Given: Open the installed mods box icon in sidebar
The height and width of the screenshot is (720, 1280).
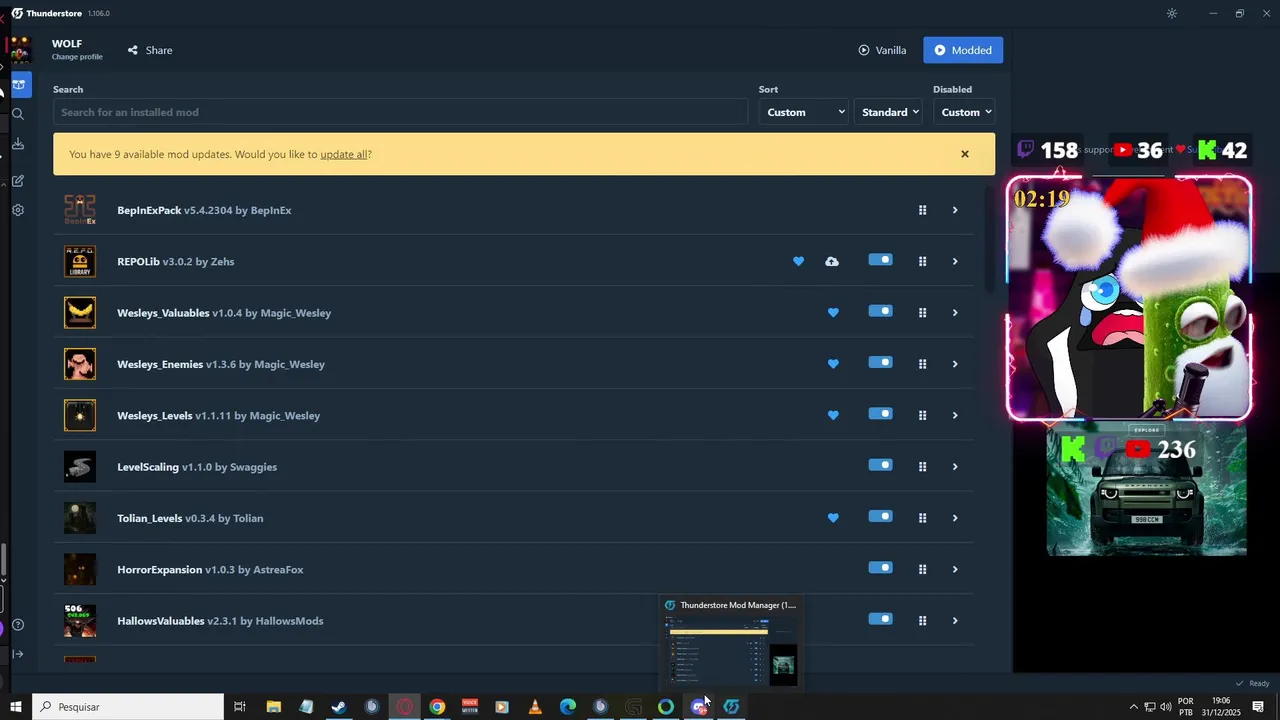Looking at the screenshot, I should coord(18,85).
